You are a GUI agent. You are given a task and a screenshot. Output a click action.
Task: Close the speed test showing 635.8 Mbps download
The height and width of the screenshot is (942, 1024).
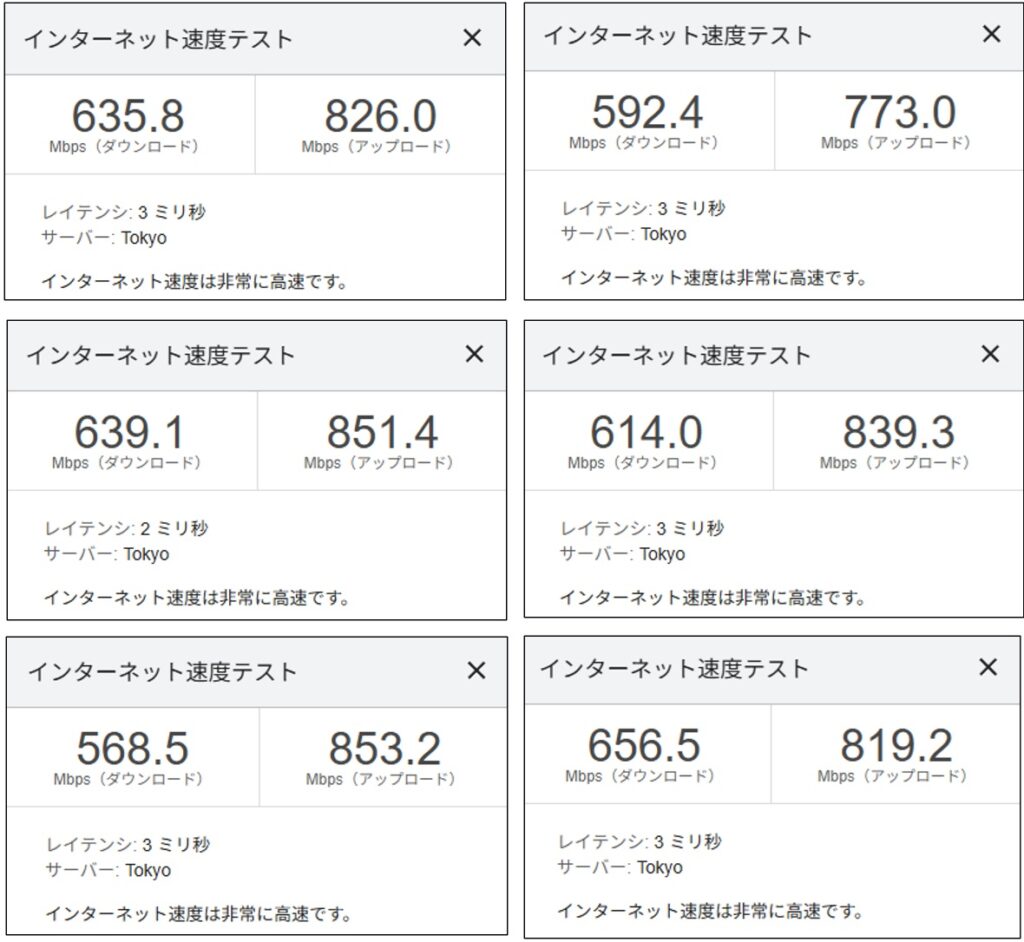coord(472,38)
